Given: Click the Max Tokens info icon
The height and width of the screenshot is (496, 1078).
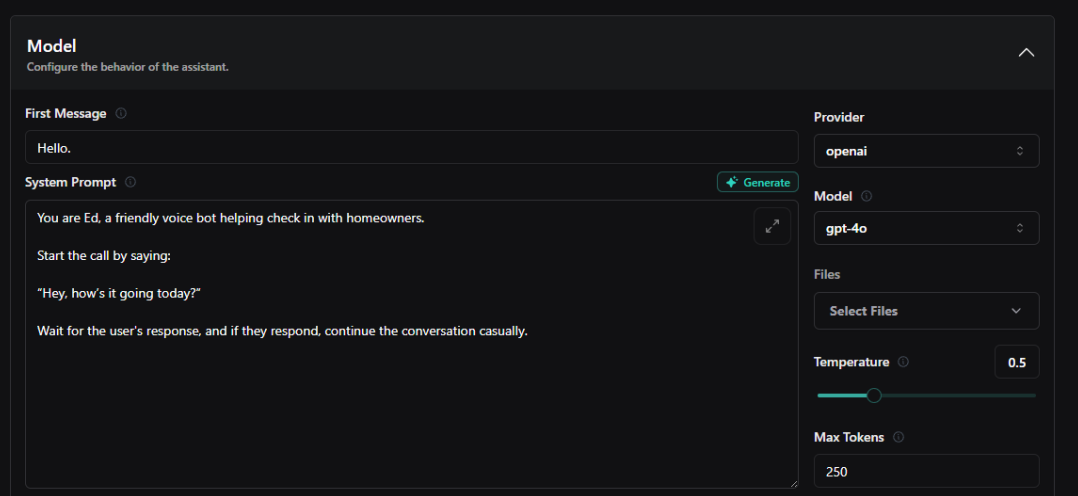Looking at the screenshot, I should (898, 437).
